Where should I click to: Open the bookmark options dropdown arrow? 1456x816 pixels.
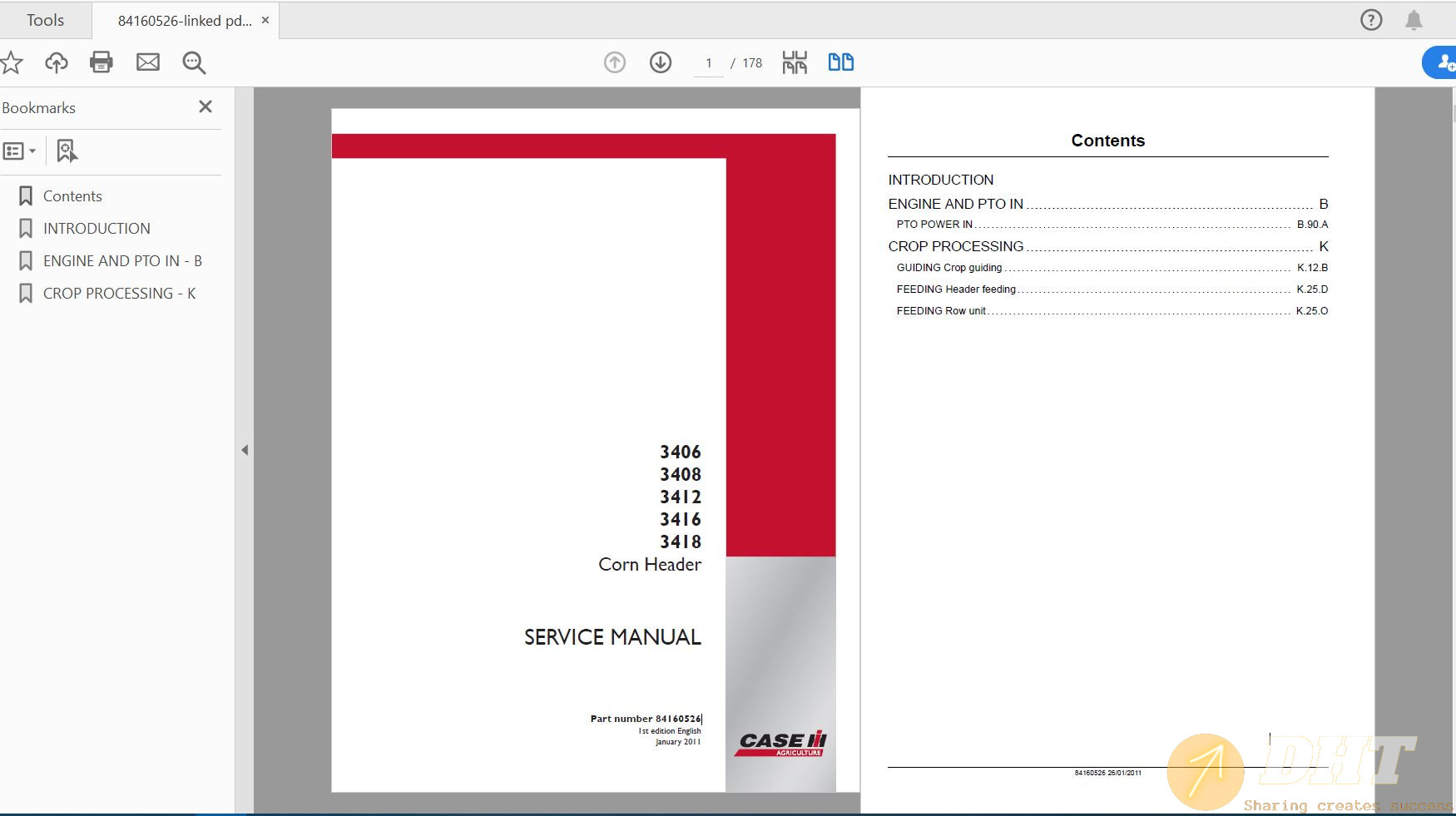(x=32, y=151)
